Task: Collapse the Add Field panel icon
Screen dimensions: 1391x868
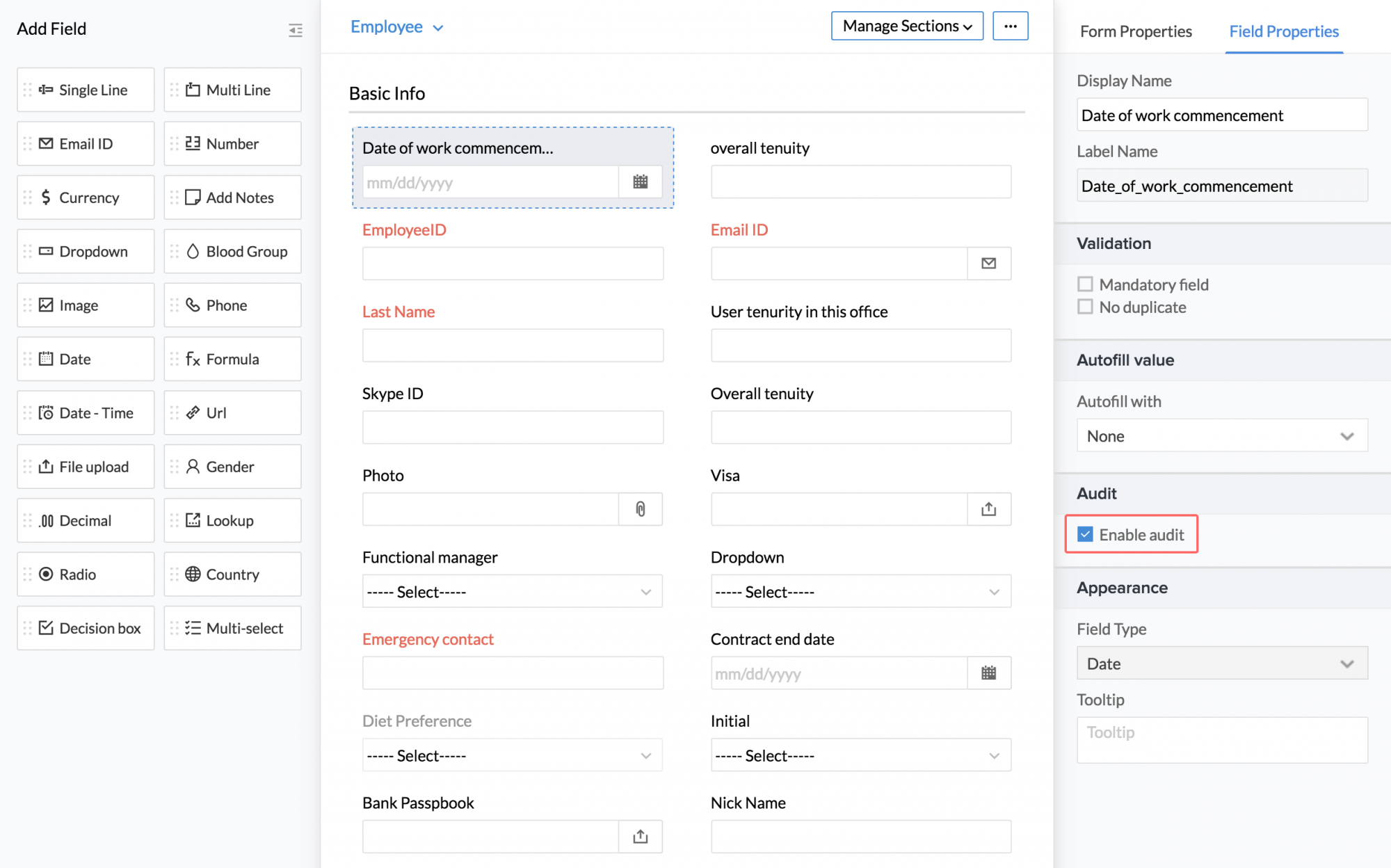Action: (x=296, y=30)
